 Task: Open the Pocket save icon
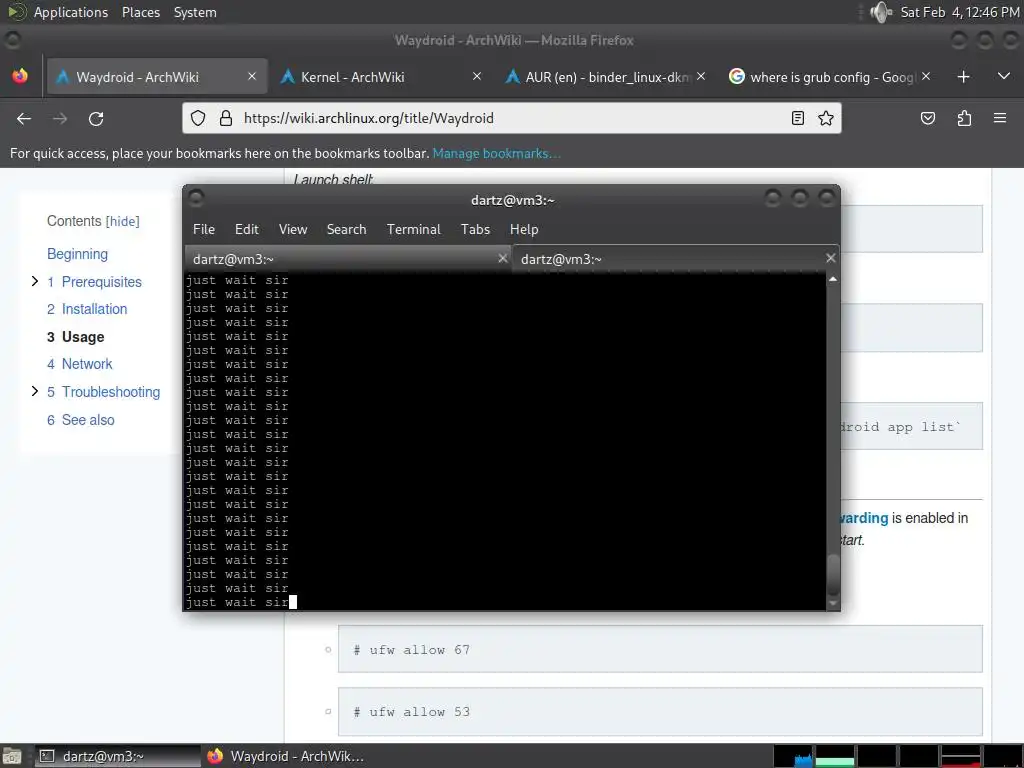click(927, 118)
